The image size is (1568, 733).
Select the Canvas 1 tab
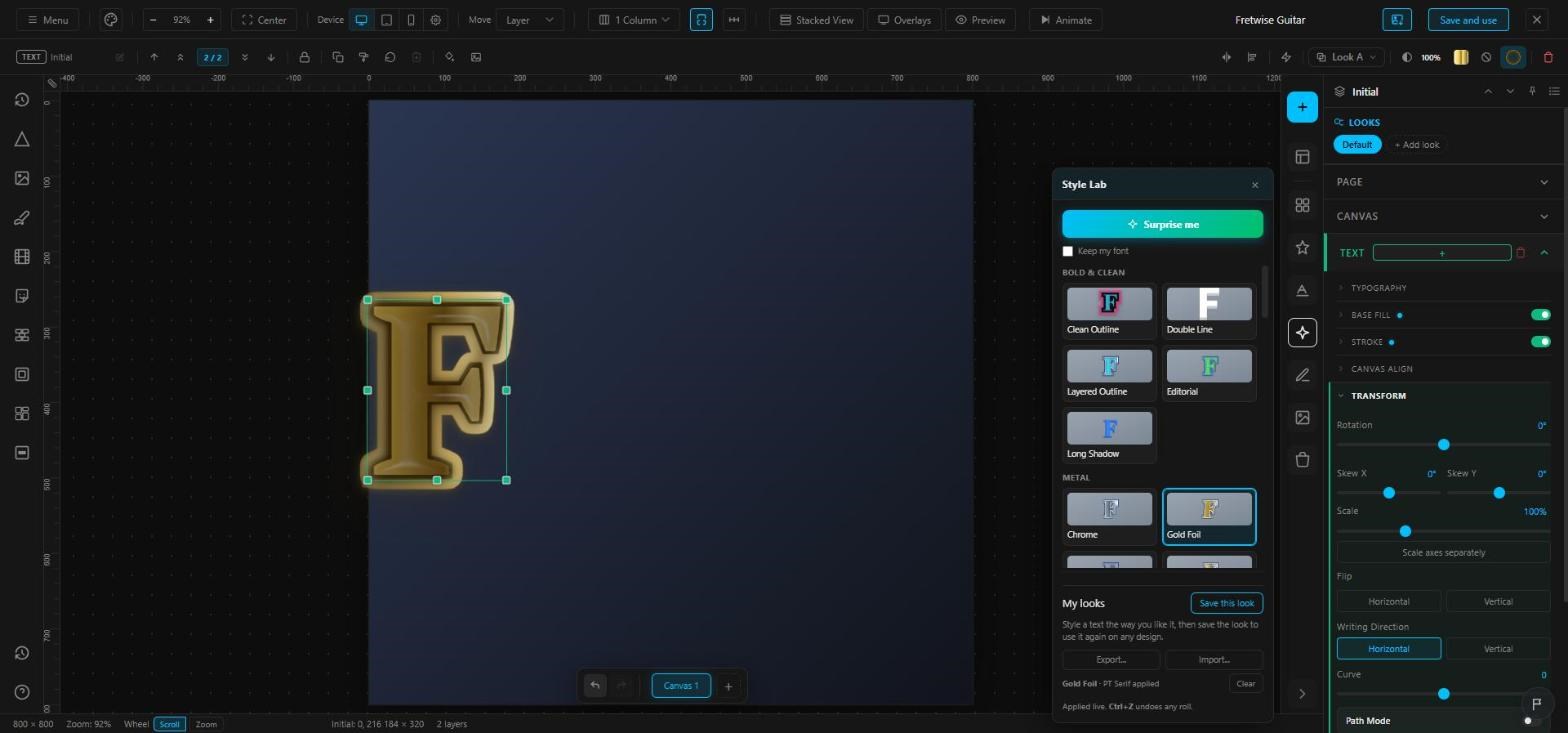[681, 686]
